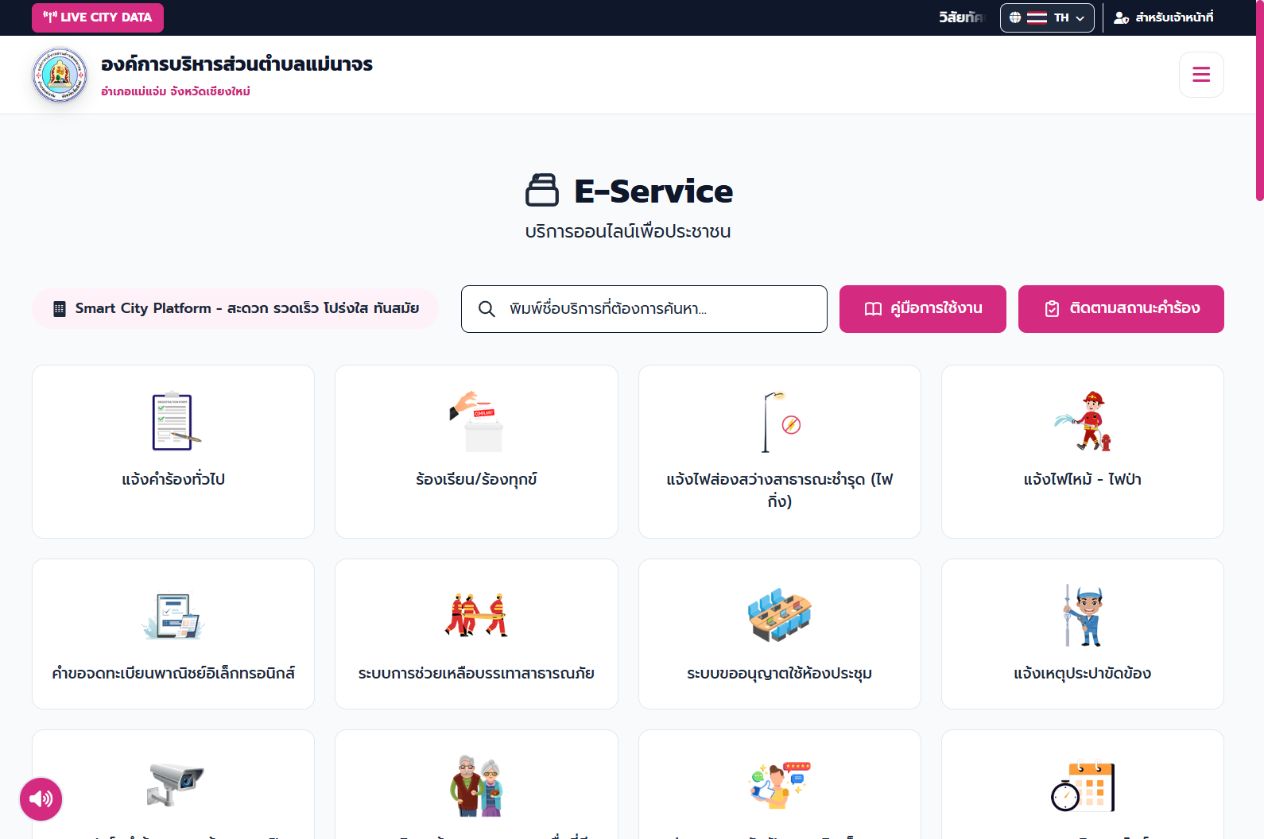Image resolution: width=1264 pixels, height=839 pixels.
Task: Click the complaint box icon for ร้องเรียน/ร้องทุกข์
Action: [x=476, y=421]
